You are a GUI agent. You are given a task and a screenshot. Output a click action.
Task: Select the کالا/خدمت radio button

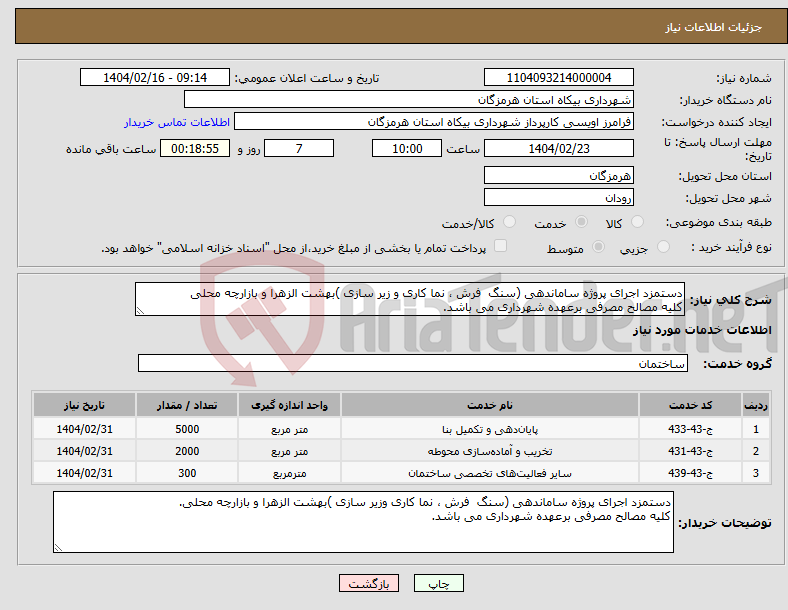coord(509,222)
